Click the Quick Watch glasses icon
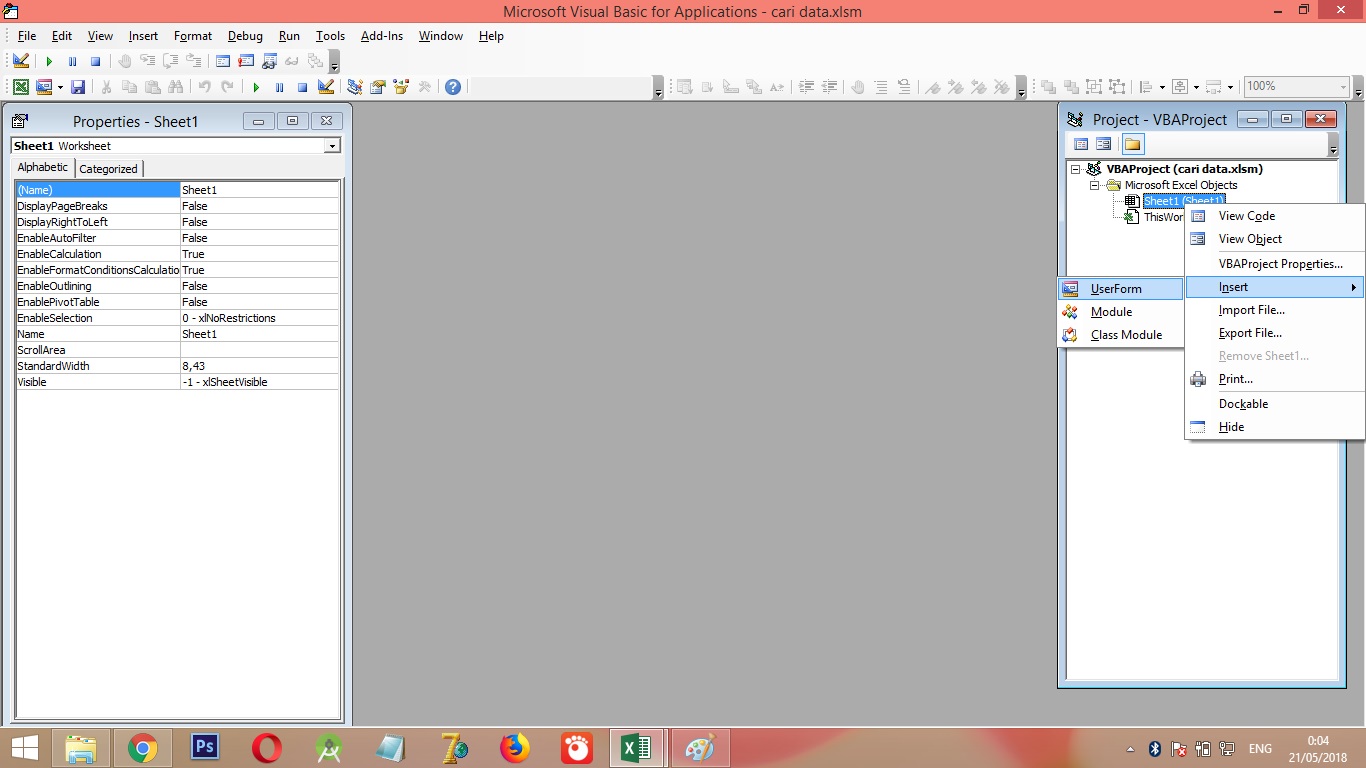The width and height of the screenshot is (1366, 768). pos(292,61)
